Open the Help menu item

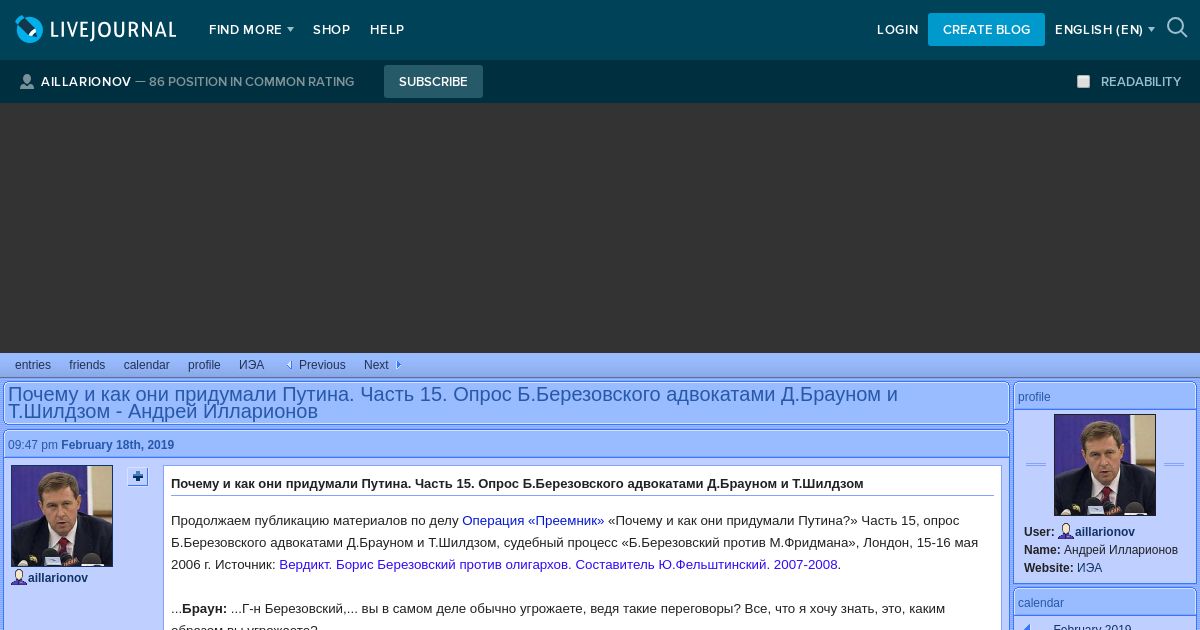click(387, 30)
